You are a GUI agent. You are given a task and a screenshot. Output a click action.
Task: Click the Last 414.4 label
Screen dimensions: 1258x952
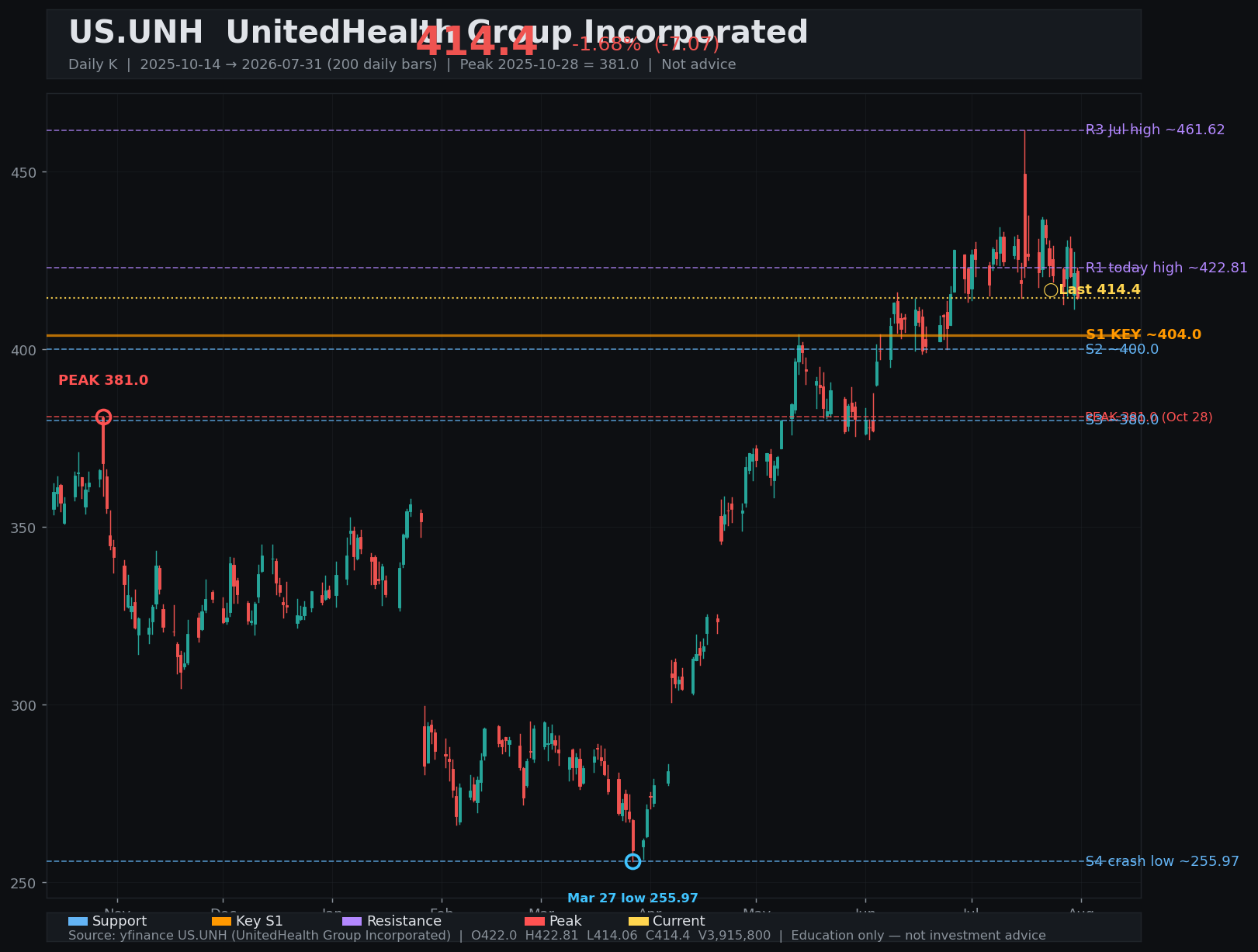pyautogui.click(x=1100, y=289)
